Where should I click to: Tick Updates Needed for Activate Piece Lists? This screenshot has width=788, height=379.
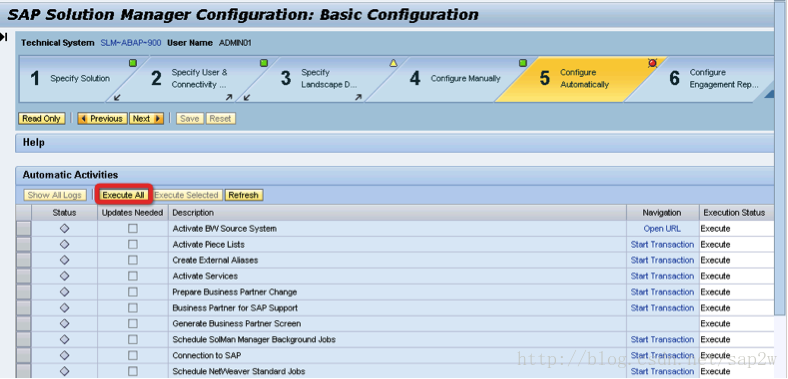coord(133,244)
